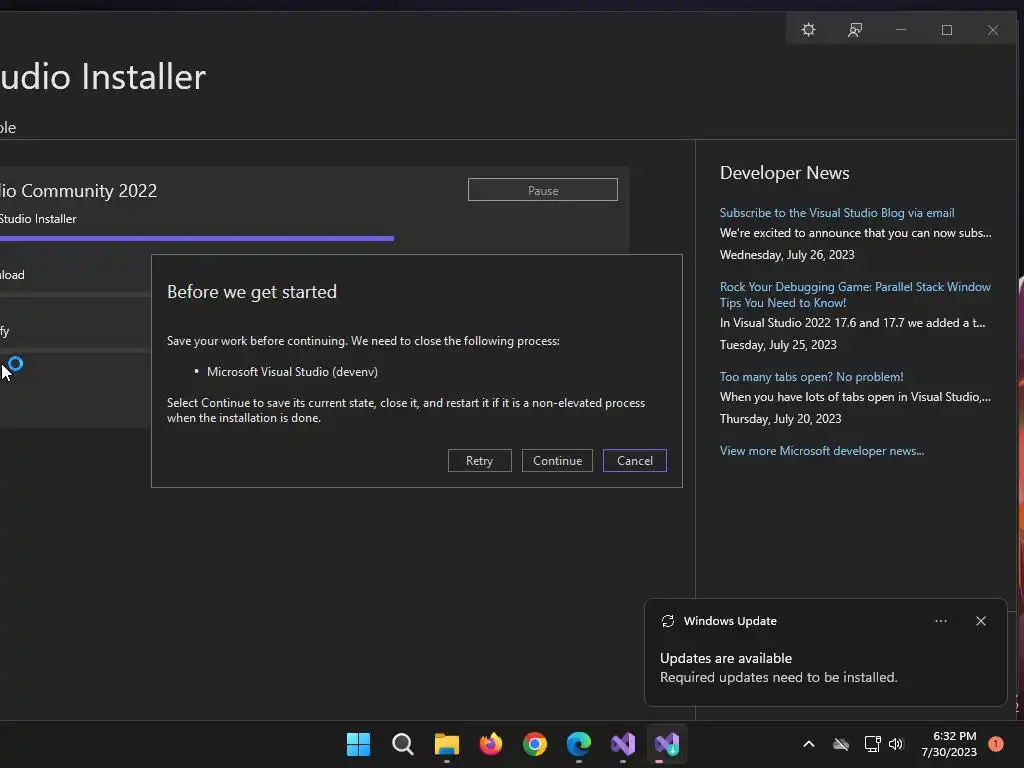Switch to Visual Studio in taskbar
The height and width of the screenshot is (768, 1024).
pyautogui.click(x=623, y=744)
